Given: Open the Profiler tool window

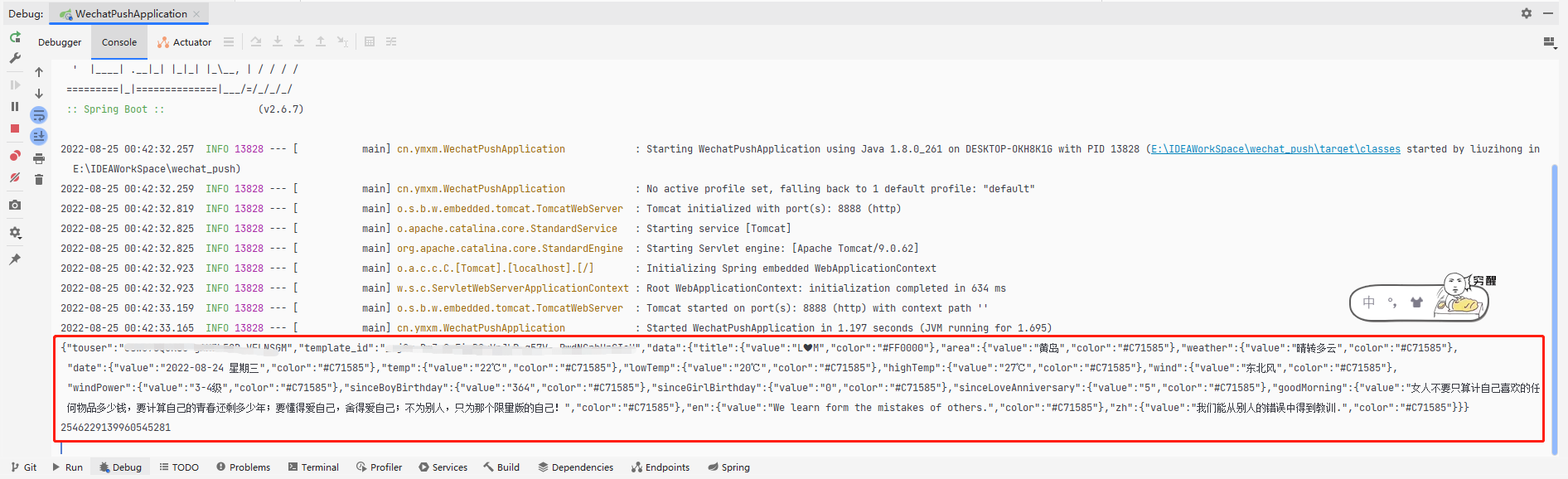Looking at the screenshot, I should (380, 467).
